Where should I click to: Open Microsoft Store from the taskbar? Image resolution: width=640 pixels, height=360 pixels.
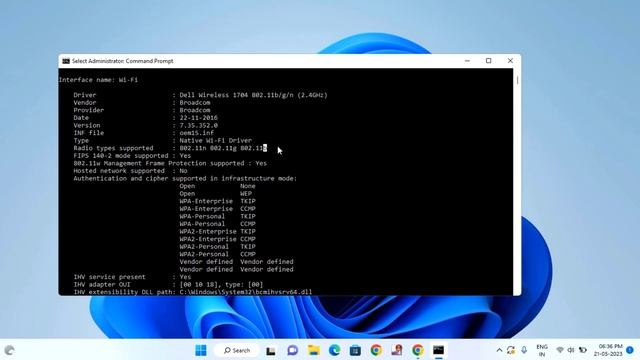(355, 350)
